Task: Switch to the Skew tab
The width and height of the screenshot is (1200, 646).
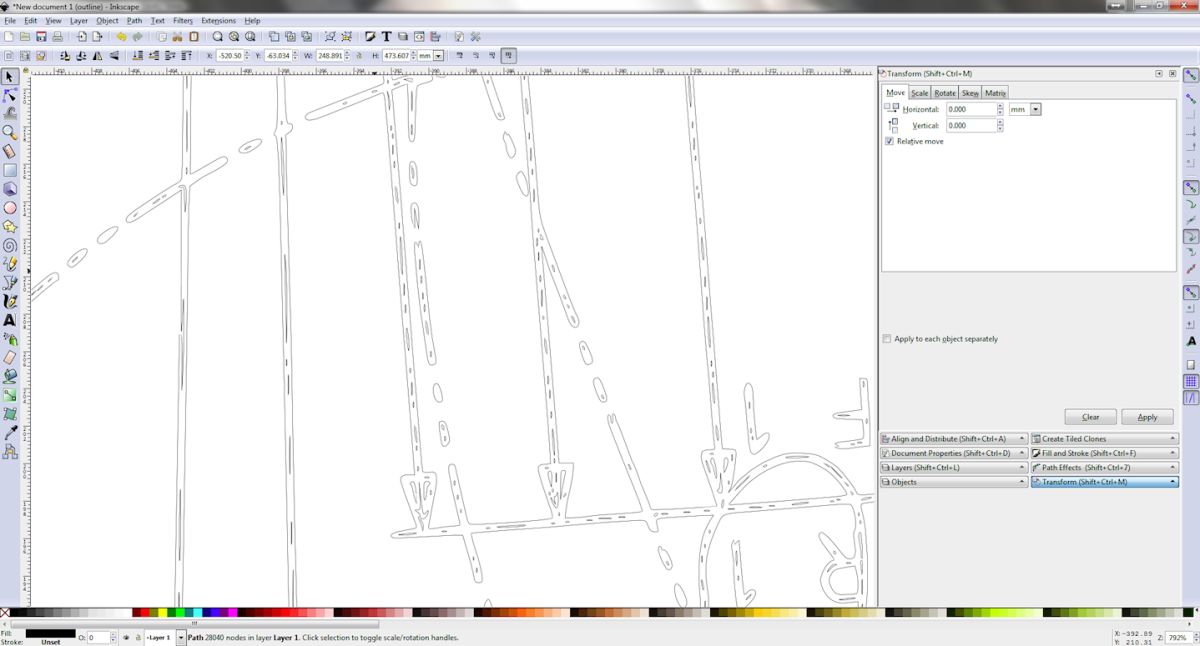Action: click(x=970, y=93)
